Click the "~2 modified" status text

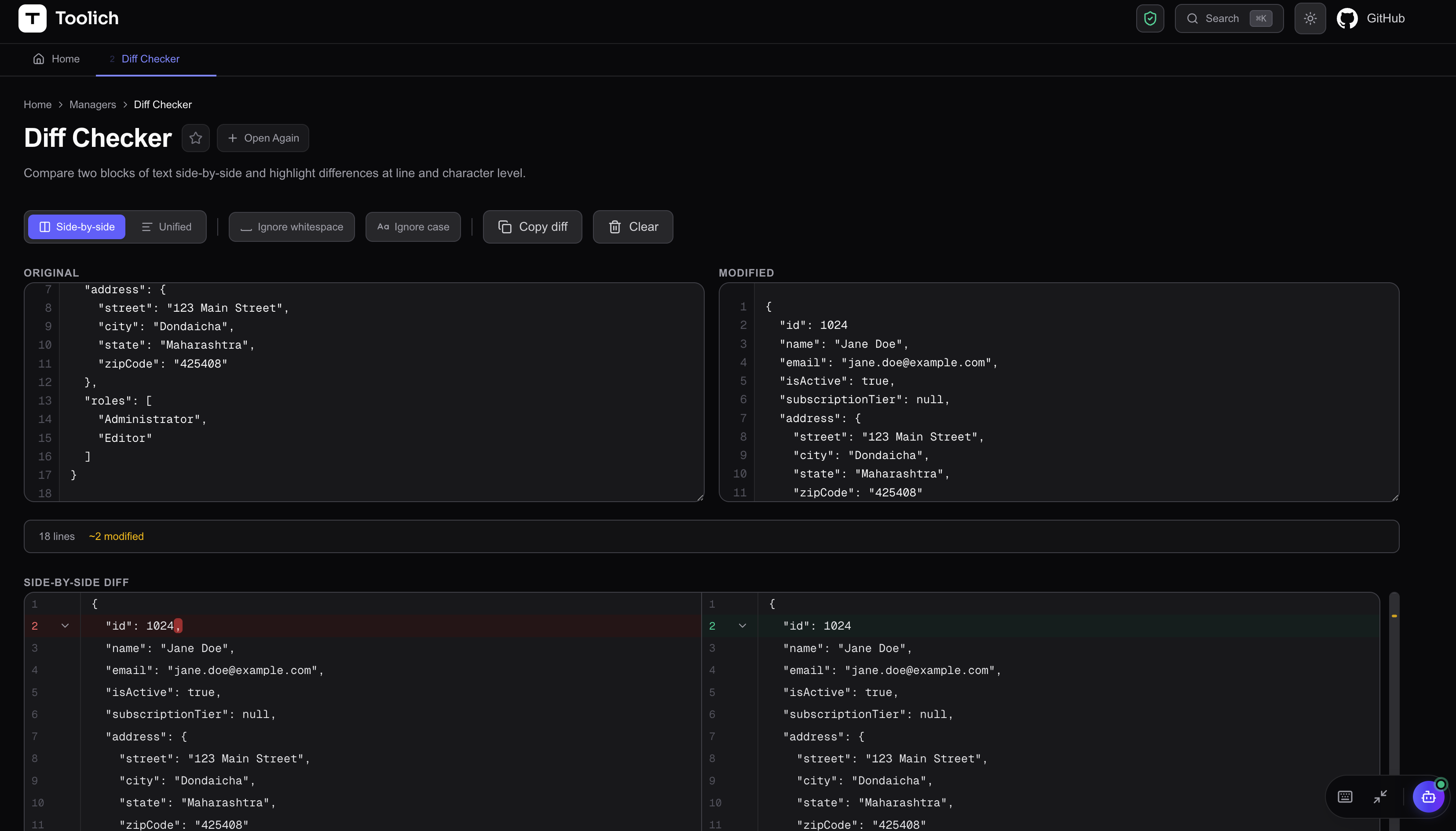pos(116,536)
